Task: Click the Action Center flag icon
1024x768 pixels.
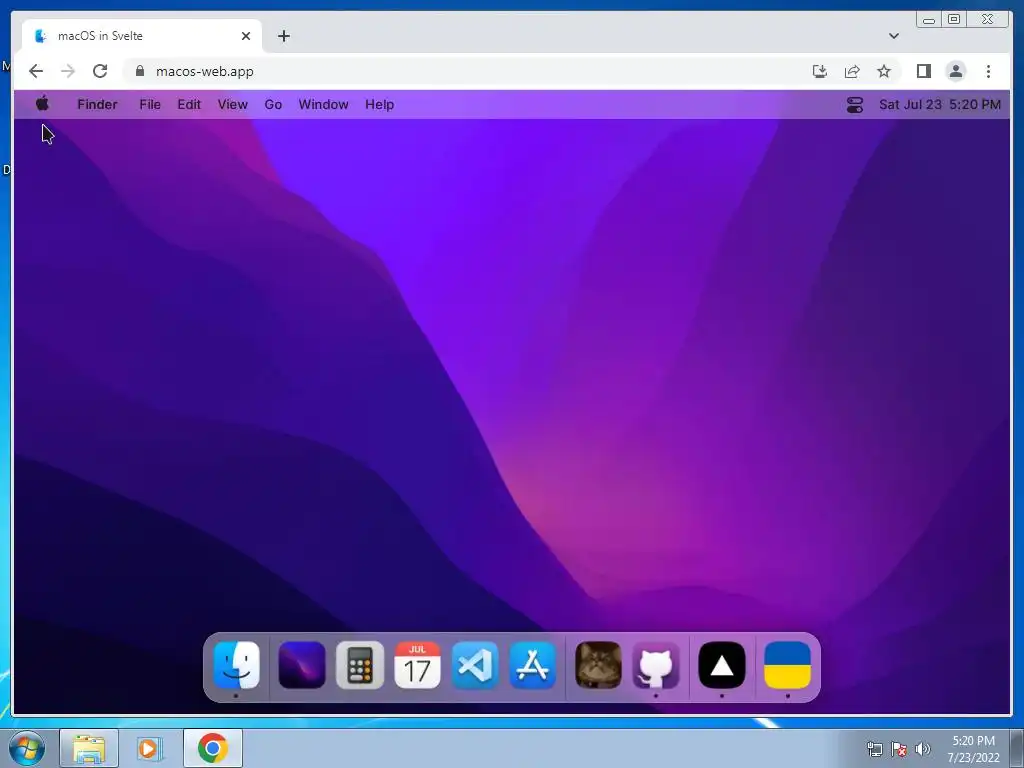Action: click(899, 749)
